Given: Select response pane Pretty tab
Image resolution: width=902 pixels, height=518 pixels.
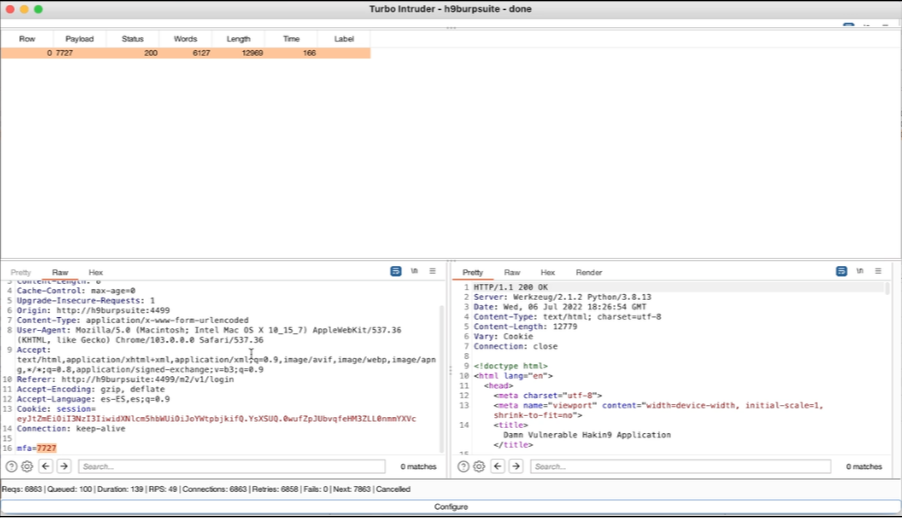Looking at the screenshot, I should pyautogui.click(x=472, y=272).
